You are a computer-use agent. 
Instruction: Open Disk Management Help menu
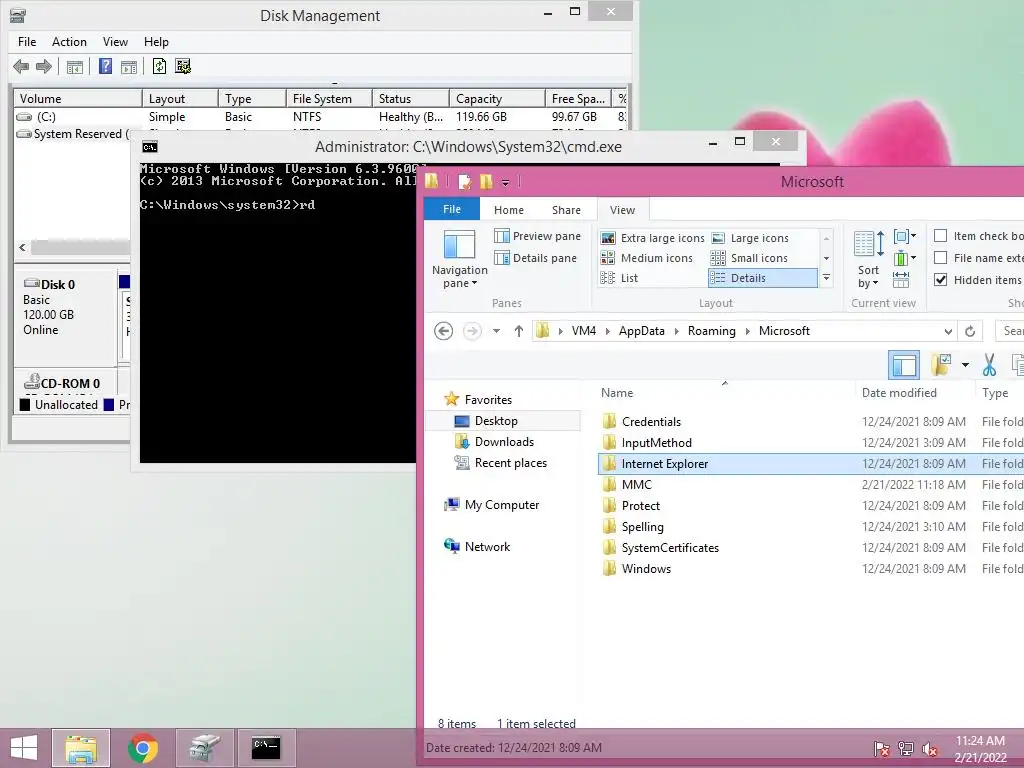point(156,42)
